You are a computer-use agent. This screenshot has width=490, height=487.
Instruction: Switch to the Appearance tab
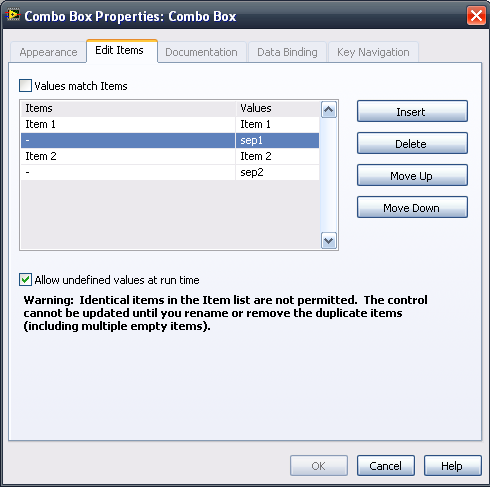(x=48, y=52)
